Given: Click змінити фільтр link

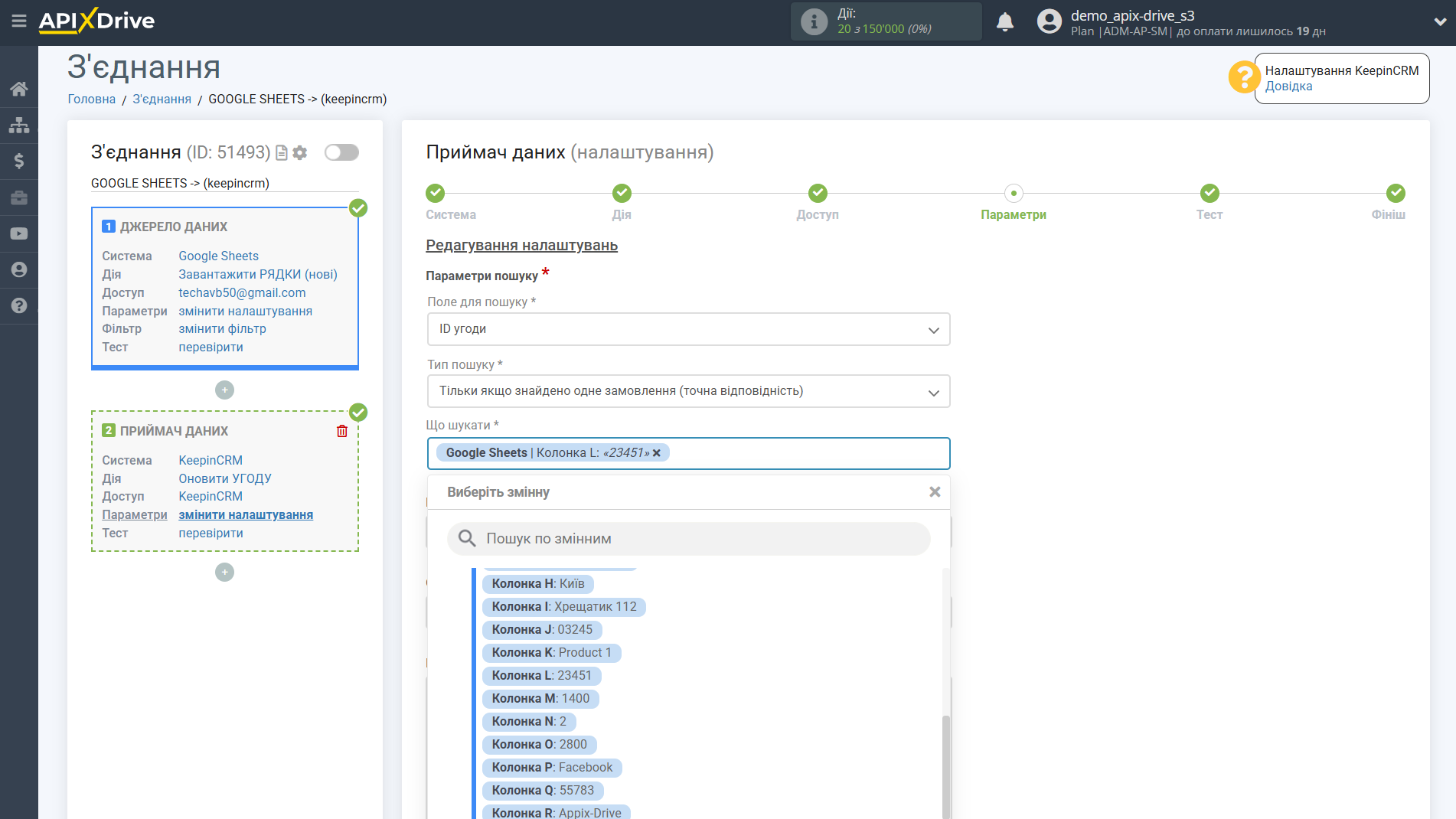Looking at the screenshot, I should click(222, 329).
